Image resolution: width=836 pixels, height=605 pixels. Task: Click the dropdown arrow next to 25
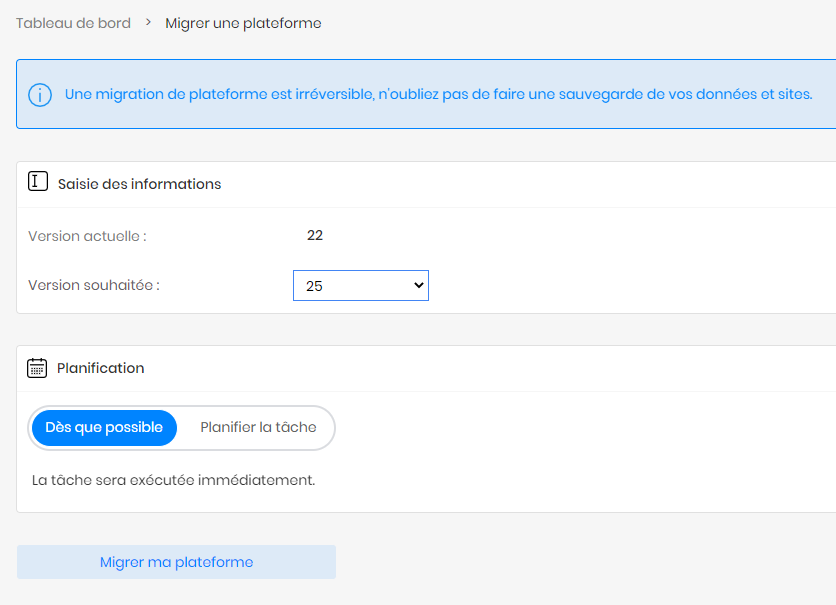click(419, 285)
